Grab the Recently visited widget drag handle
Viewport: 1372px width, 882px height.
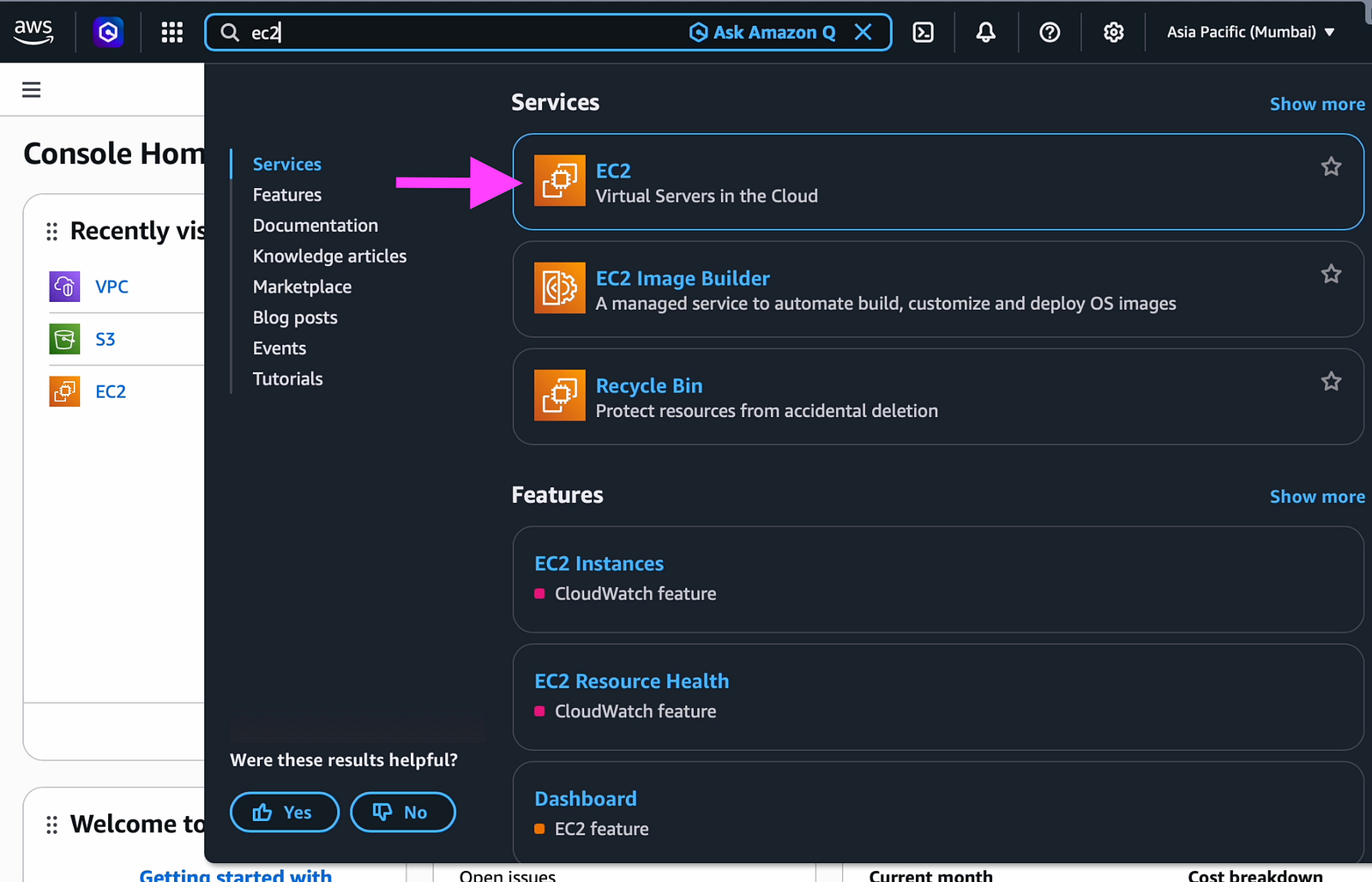coord(51,231)
